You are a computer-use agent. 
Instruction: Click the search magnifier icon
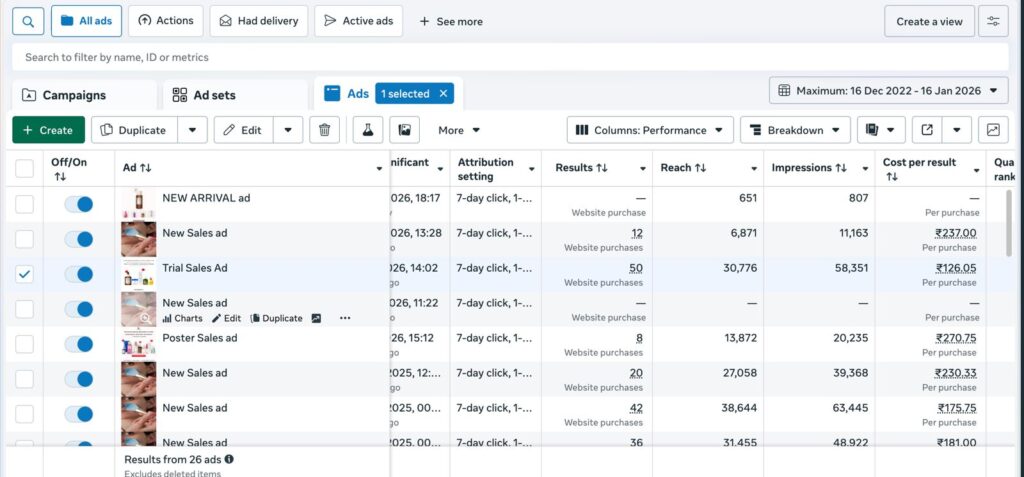(x=28, y=21)
